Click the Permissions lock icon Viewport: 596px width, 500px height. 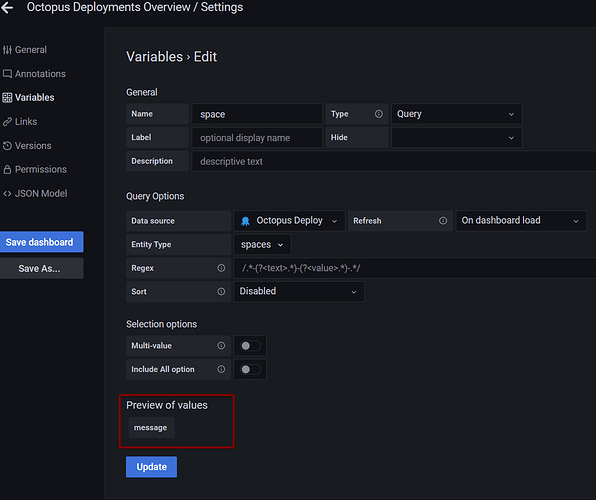point(7,170)
